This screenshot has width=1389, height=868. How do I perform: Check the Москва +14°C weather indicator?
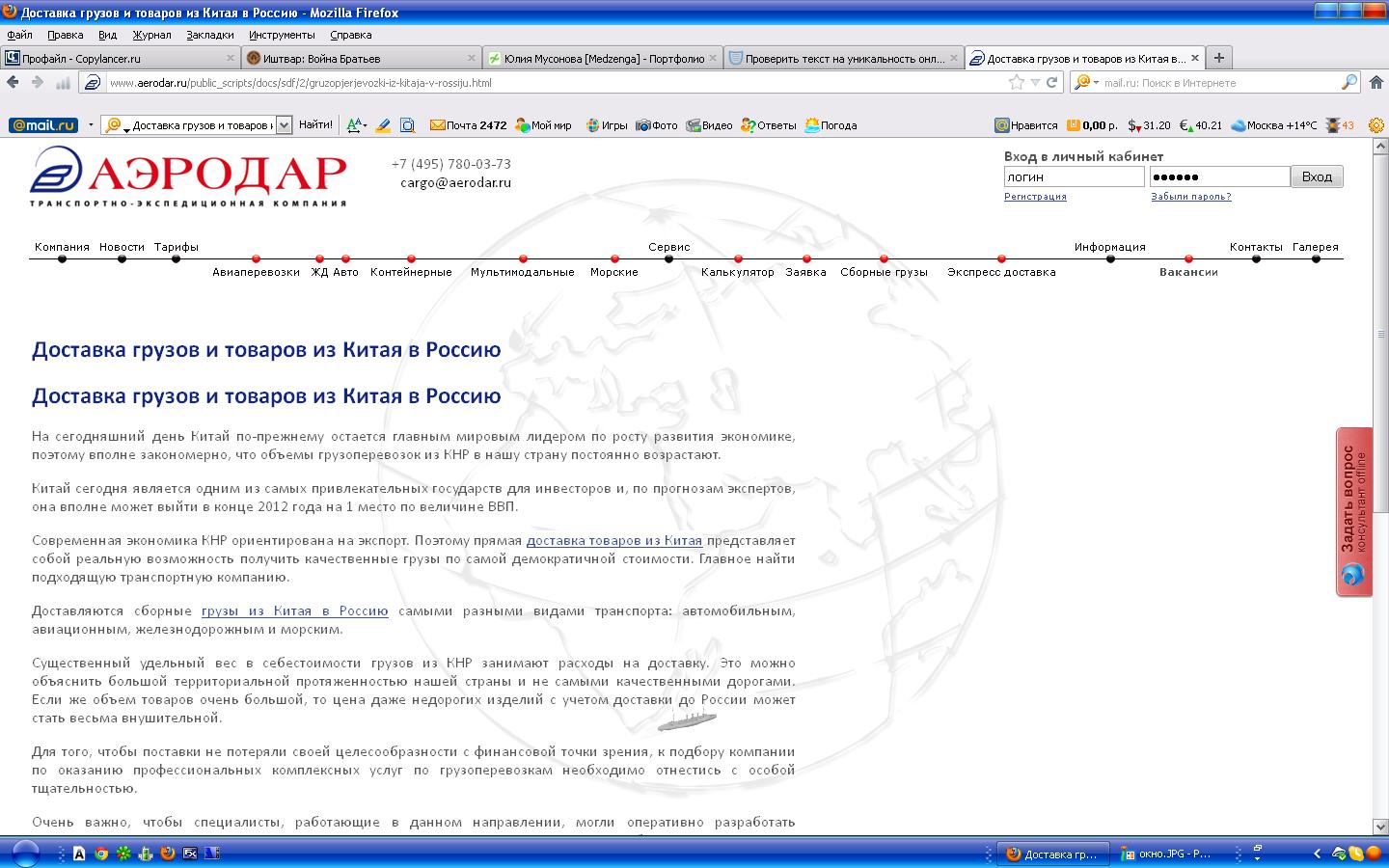(1273, 125)
